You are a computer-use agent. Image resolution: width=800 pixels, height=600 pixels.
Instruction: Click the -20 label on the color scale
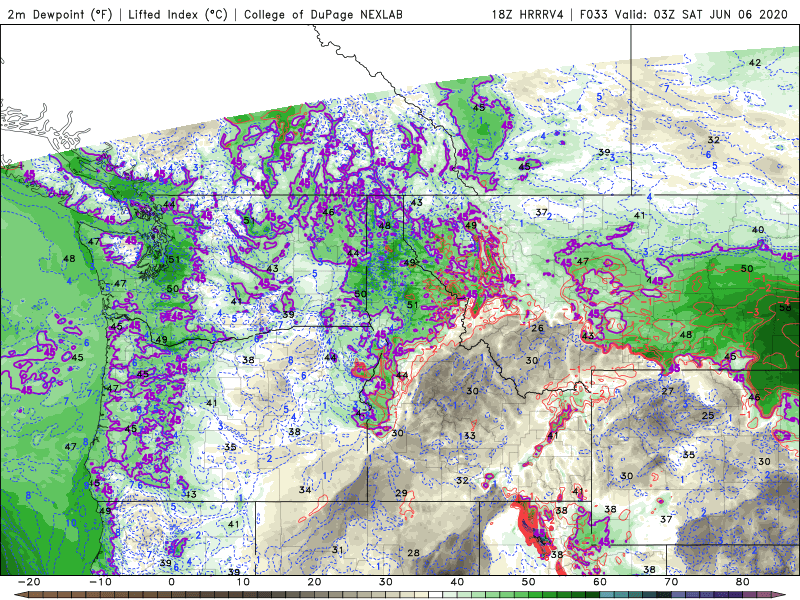point(29,582)
